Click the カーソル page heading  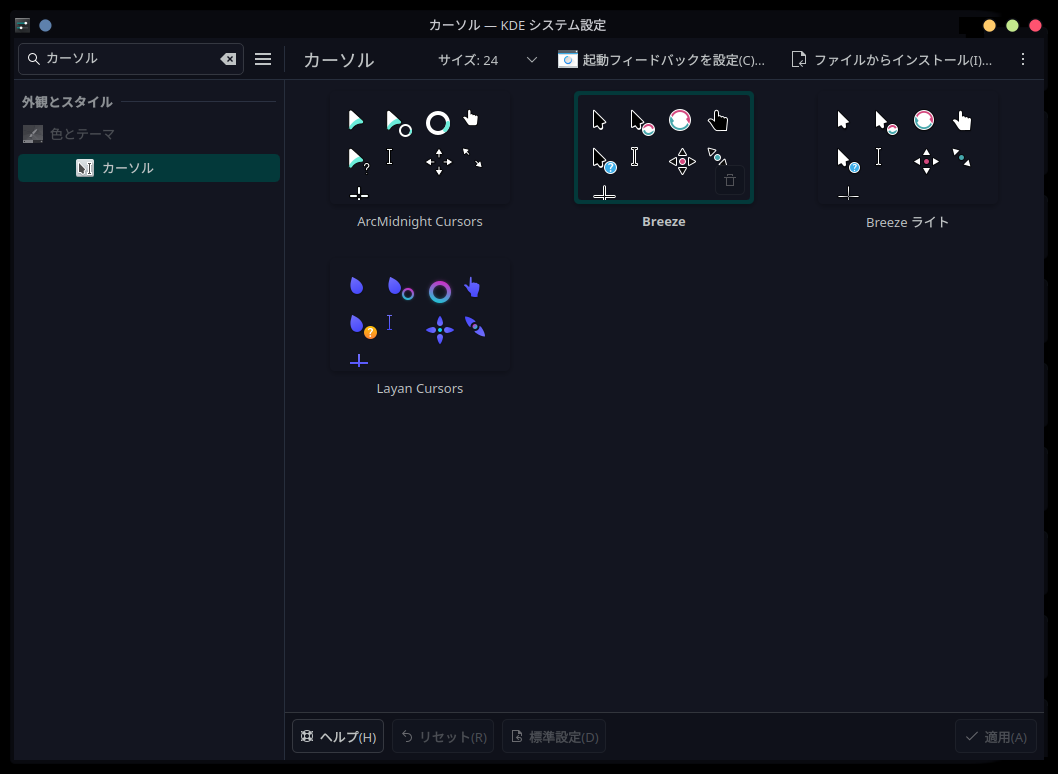[339, 60]
